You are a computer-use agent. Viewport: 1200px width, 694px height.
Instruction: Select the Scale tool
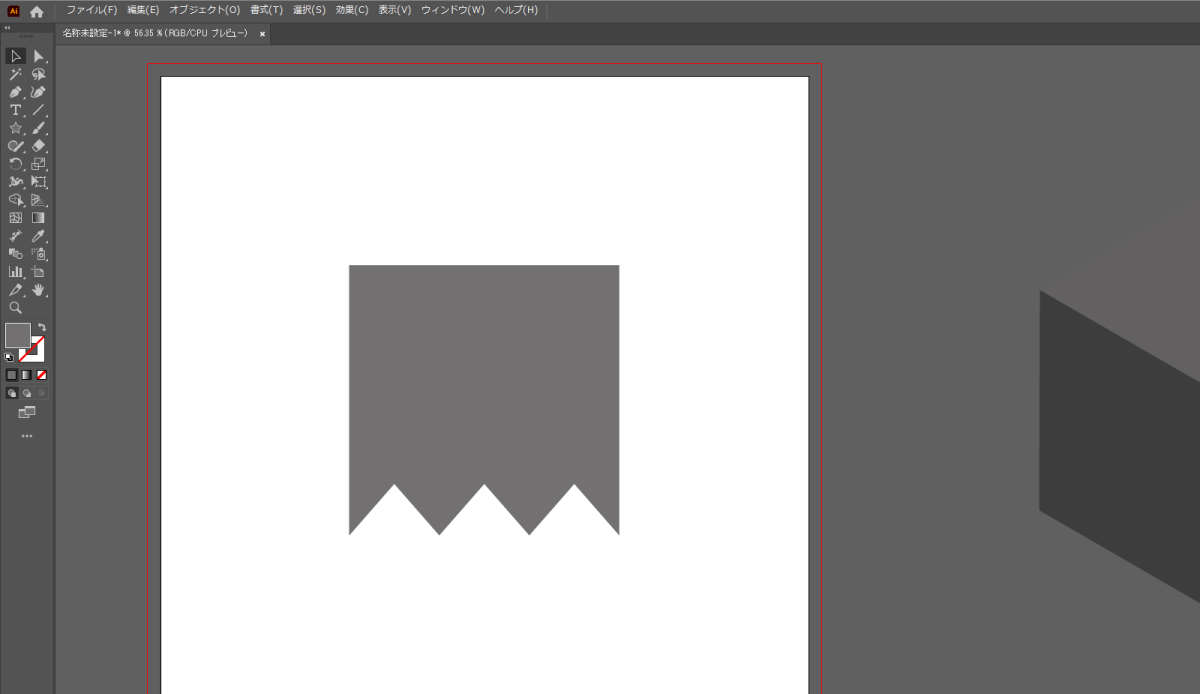[x=39, y=164]
